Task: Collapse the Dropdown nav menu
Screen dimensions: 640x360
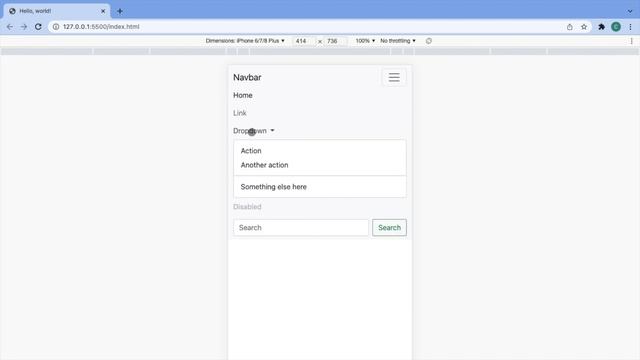Action: point(253,131)
